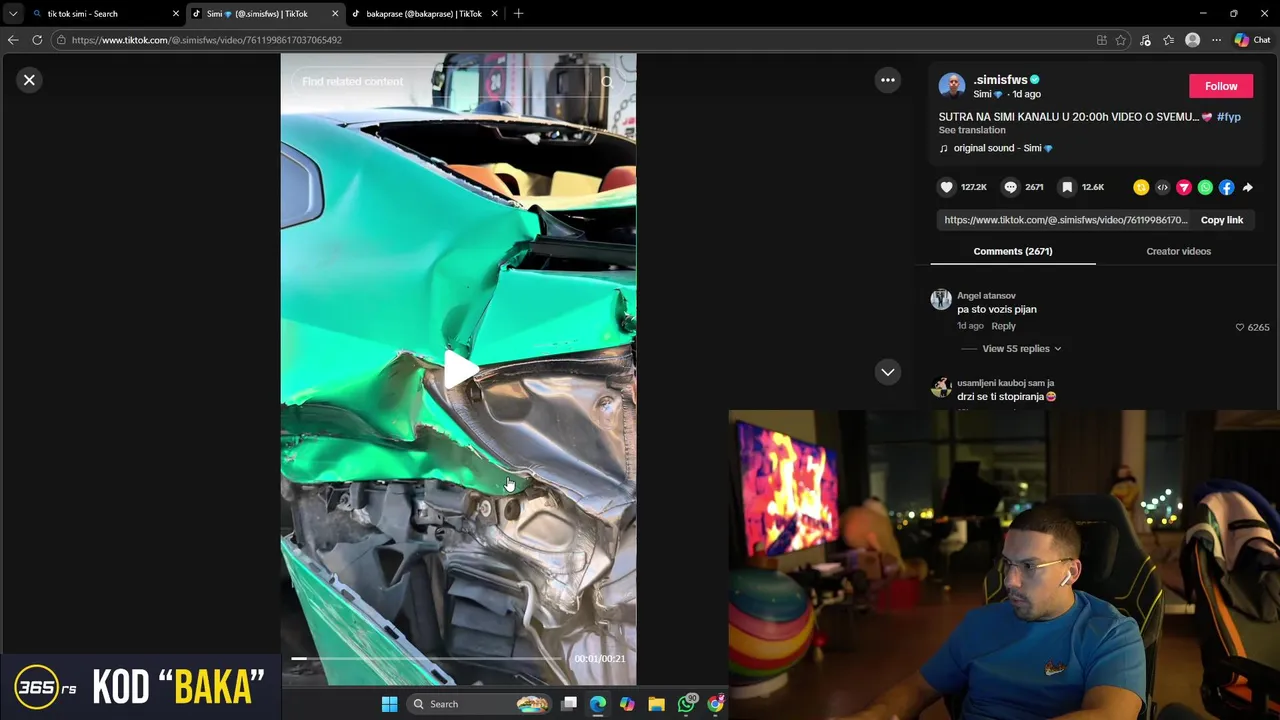Repost video with yellow repost icon
This screenshot has width=1280, height=720.
[x=1141, y=187]
